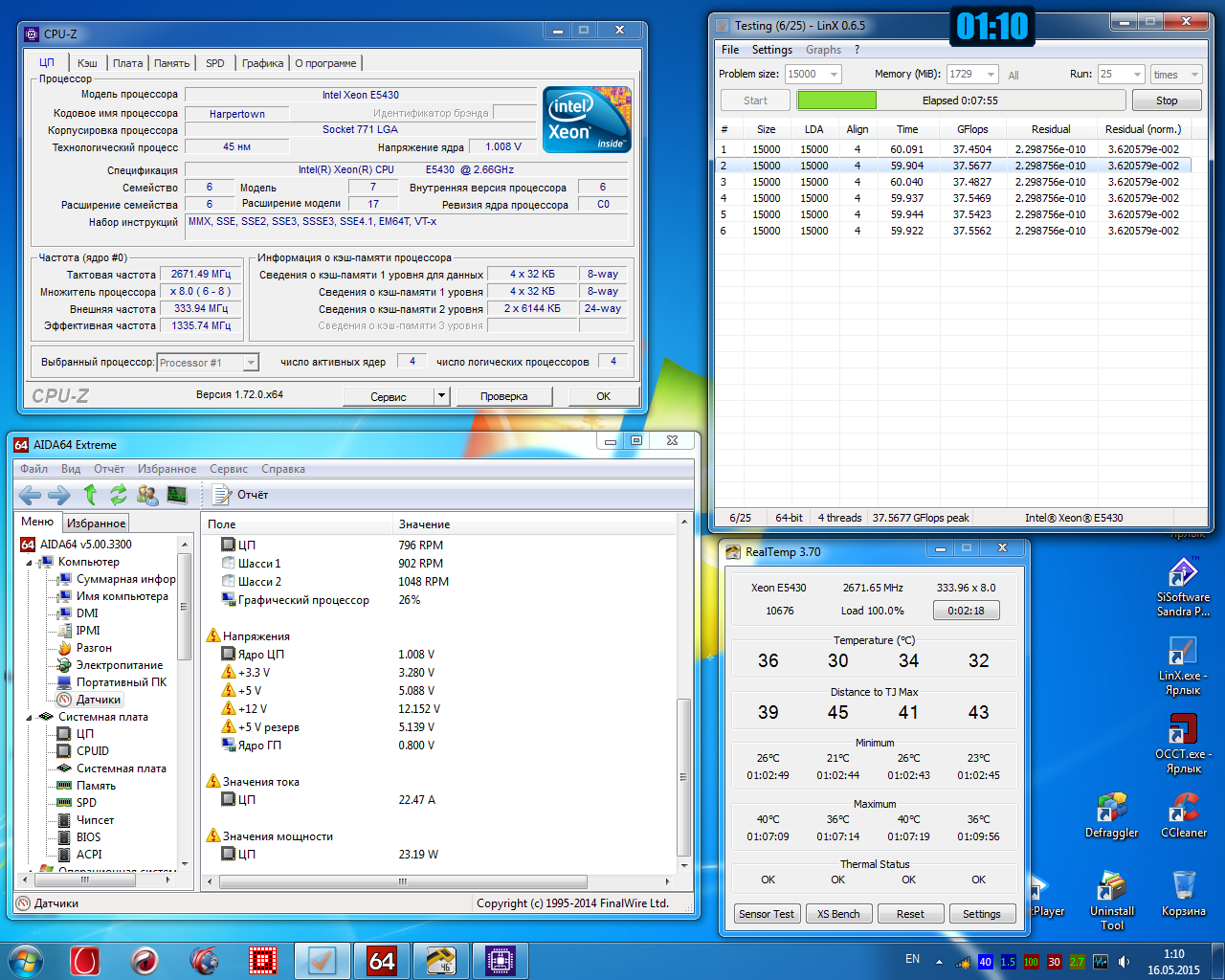Image resolution: width=1225 pixels, height=980 pixels.
Task: Open the Defraggler desktop icon
Action: point(1112,814)
